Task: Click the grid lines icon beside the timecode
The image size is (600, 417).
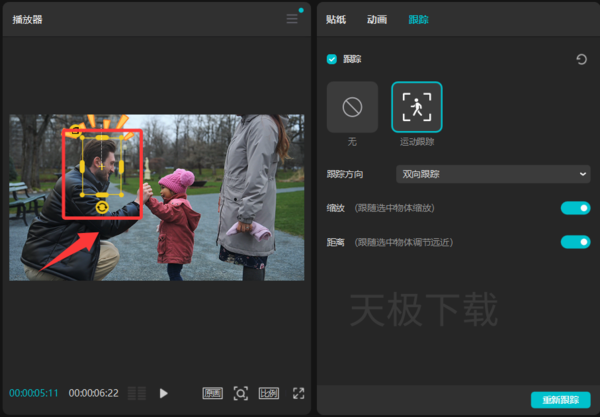Action: pyautogui.click(x=137, y=393)
